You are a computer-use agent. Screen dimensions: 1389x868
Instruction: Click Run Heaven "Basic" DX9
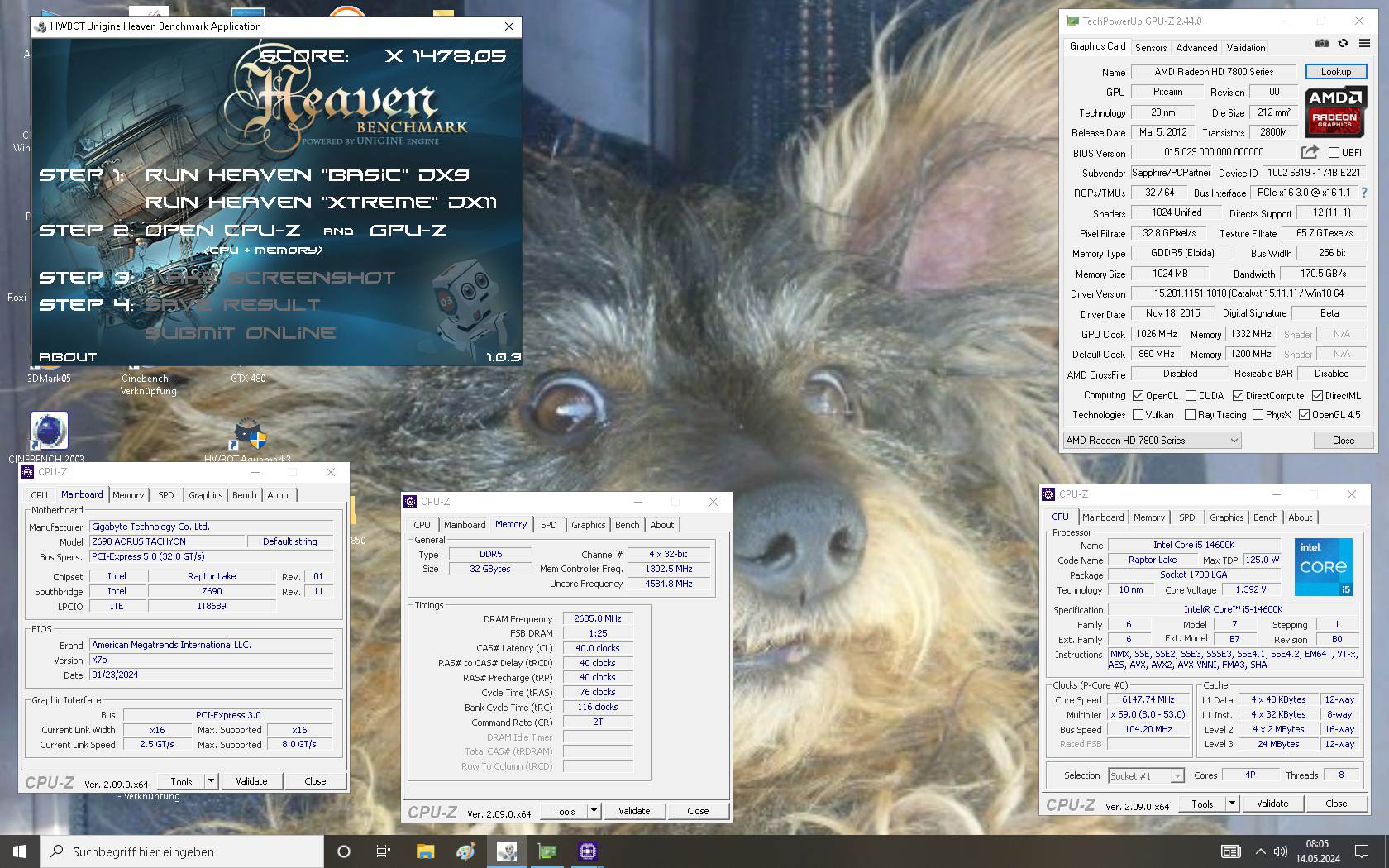(x=307, y=175)
